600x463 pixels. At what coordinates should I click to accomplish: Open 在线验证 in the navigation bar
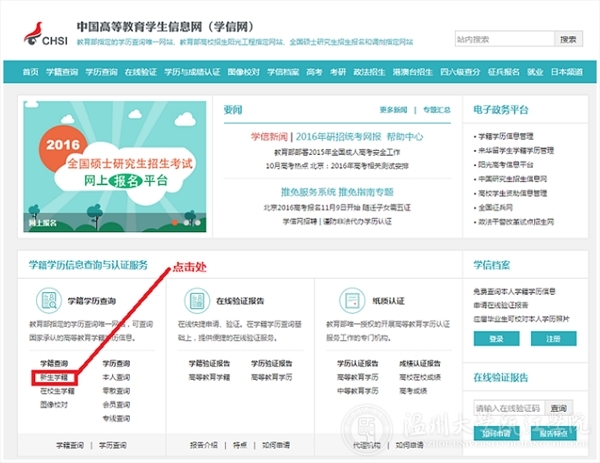coord(140,72)
